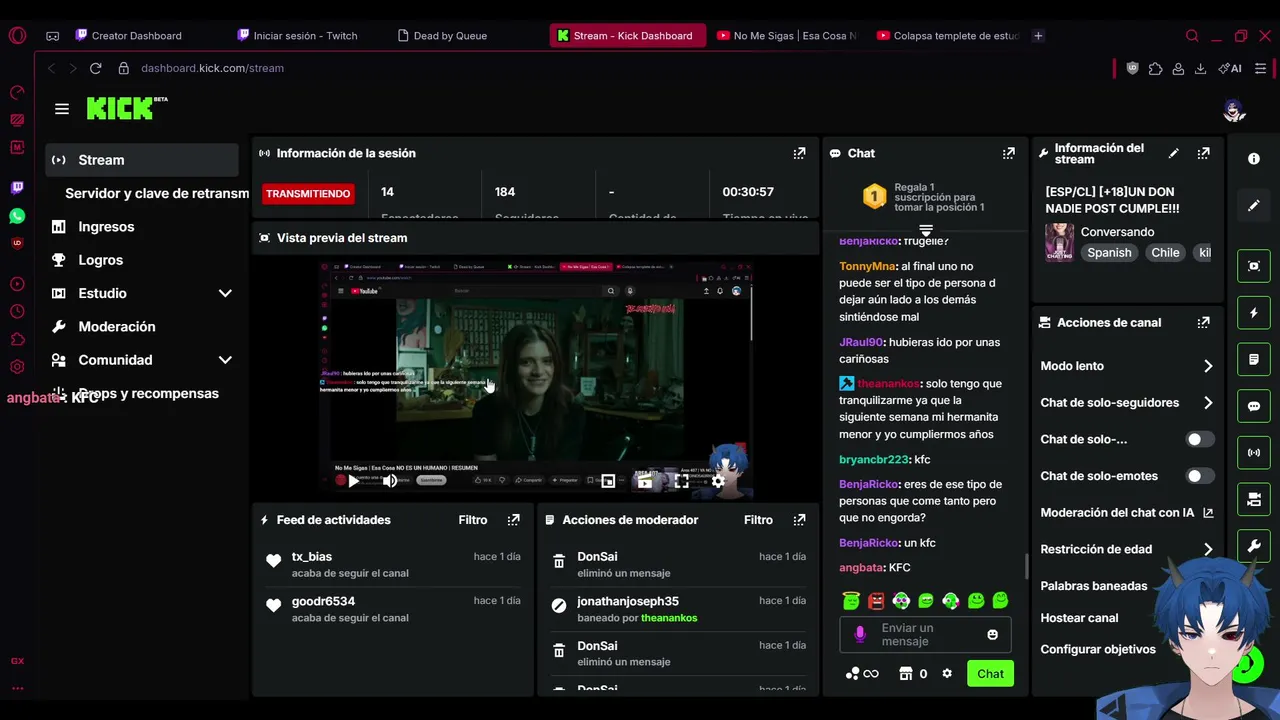Switch to Colapsa templete de estudio tab

point(948,35)
